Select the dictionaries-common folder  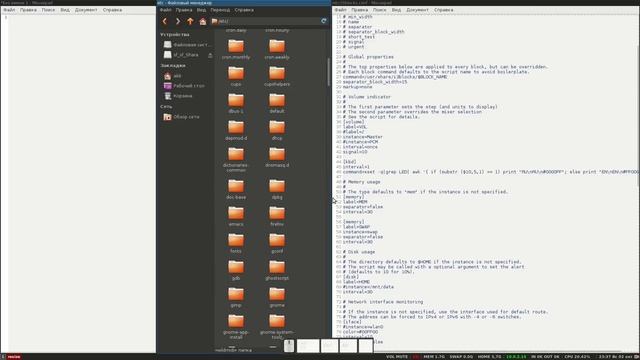(236, 160)
